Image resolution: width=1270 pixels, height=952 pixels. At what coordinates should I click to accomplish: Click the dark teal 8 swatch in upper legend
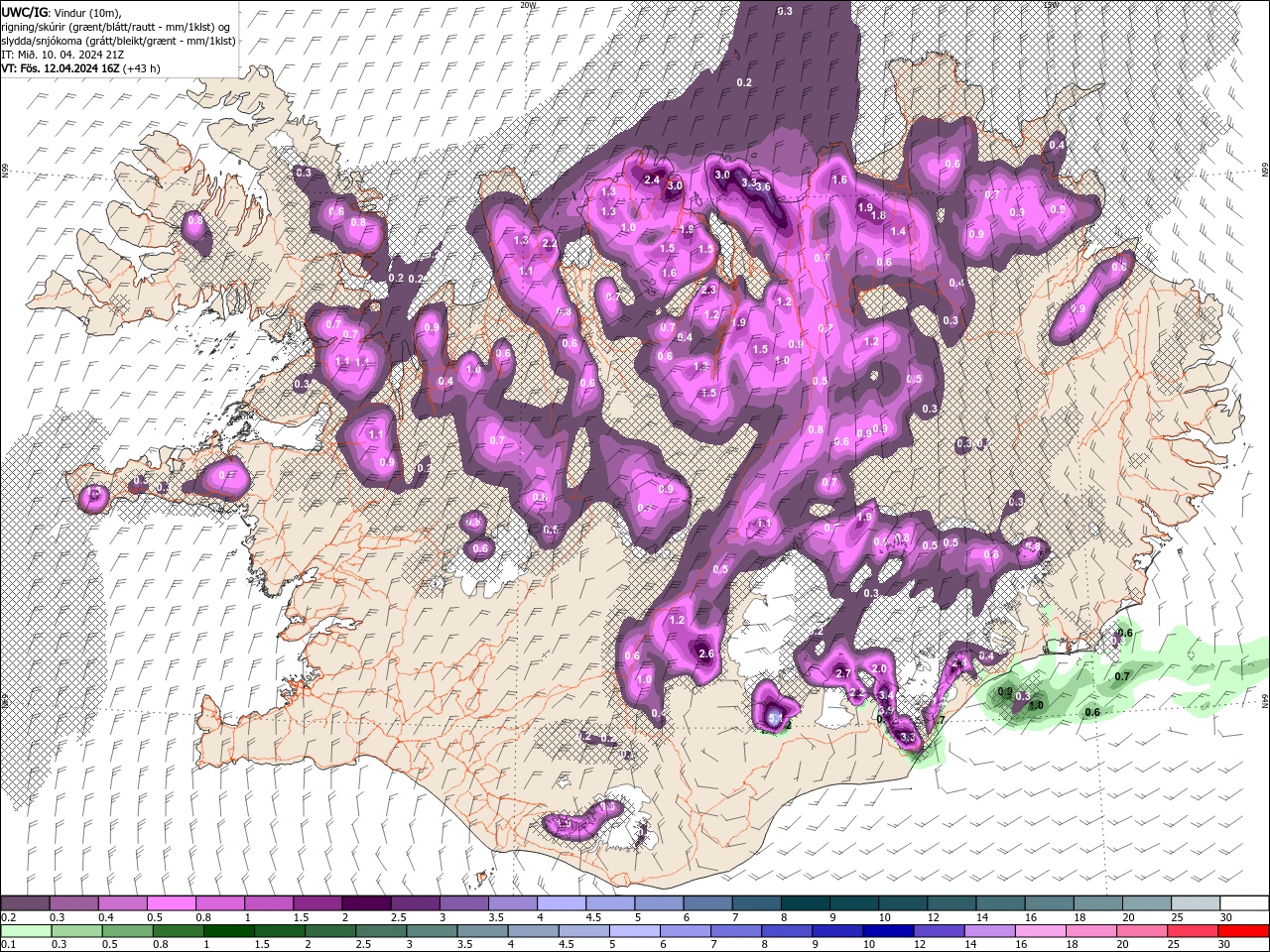804,903
